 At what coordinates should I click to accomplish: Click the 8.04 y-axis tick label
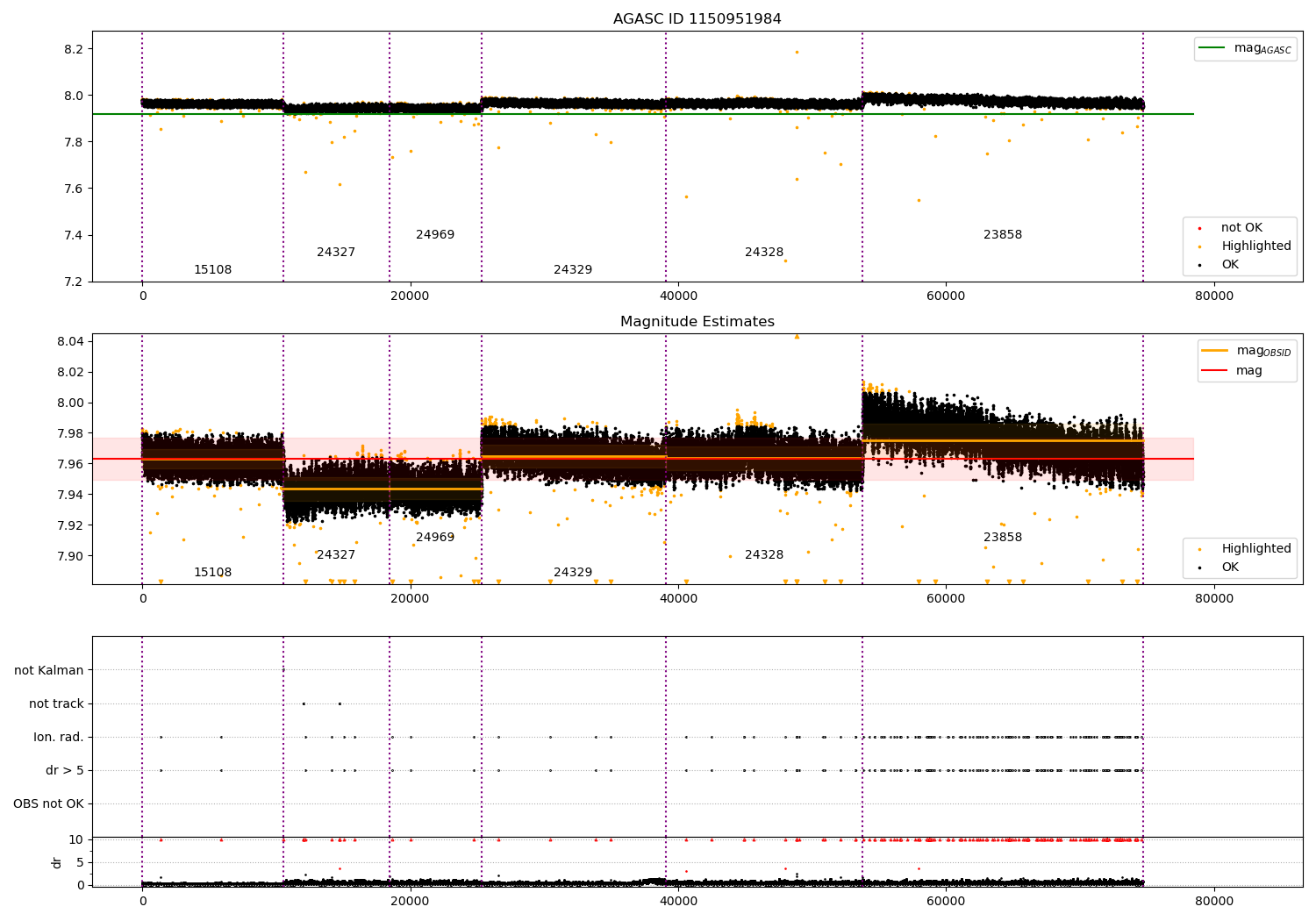point(70,341)
